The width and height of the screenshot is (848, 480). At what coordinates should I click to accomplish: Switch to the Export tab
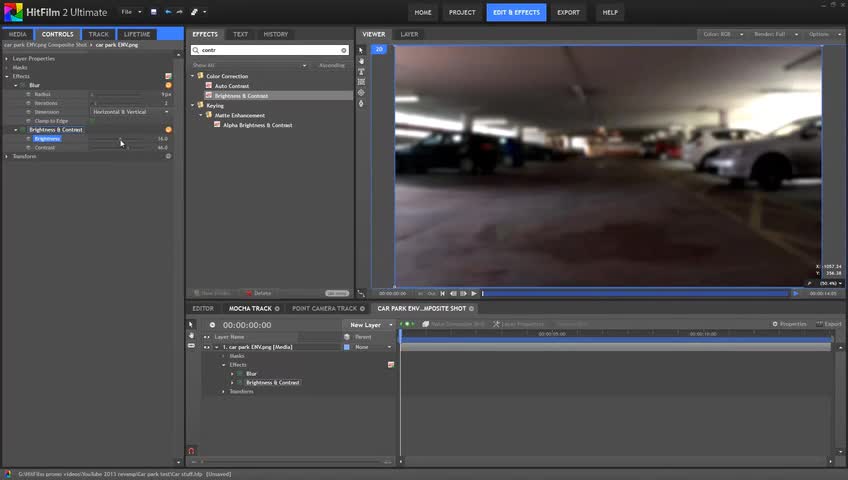[x=568, y=12]
